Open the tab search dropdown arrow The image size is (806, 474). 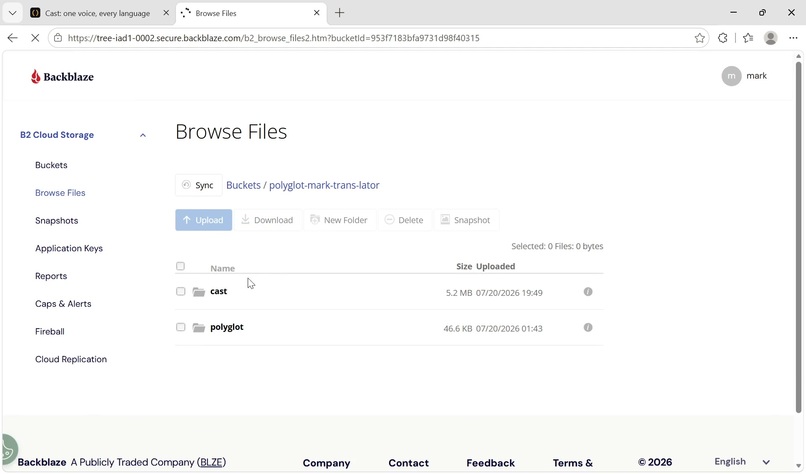12,13
